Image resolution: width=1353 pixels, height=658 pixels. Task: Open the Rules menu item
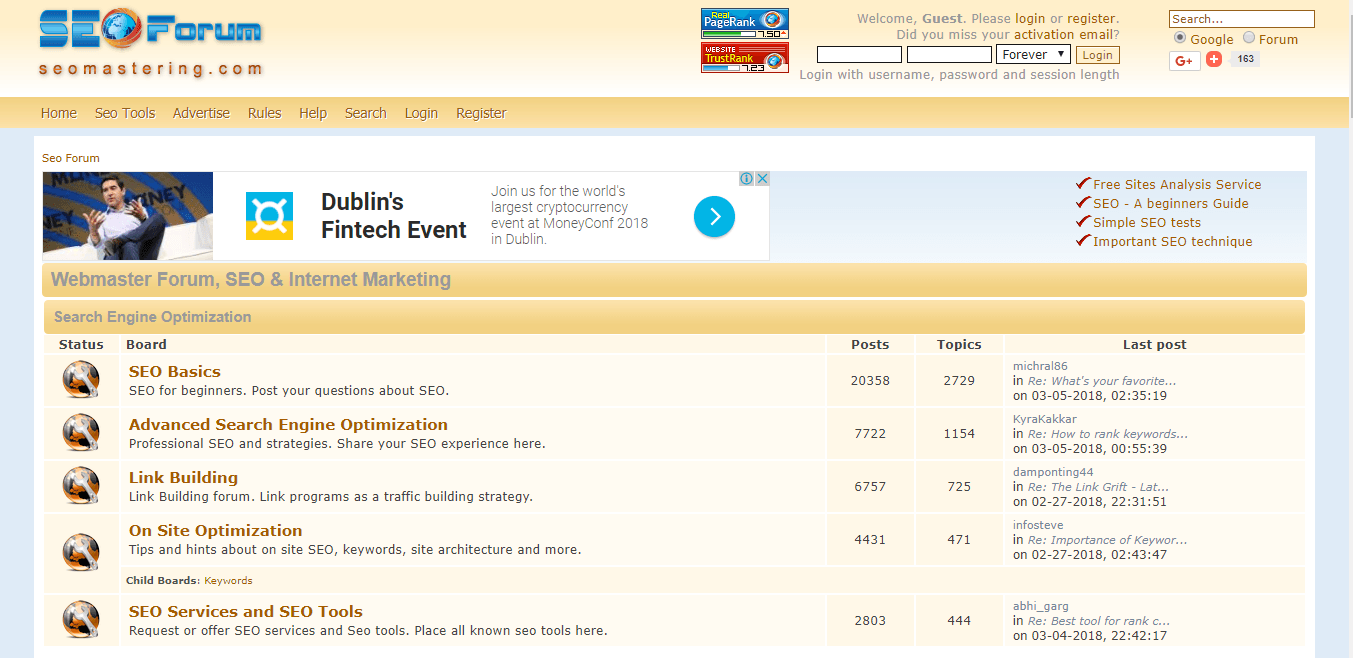pyautogui.click(x=264, y=113)
